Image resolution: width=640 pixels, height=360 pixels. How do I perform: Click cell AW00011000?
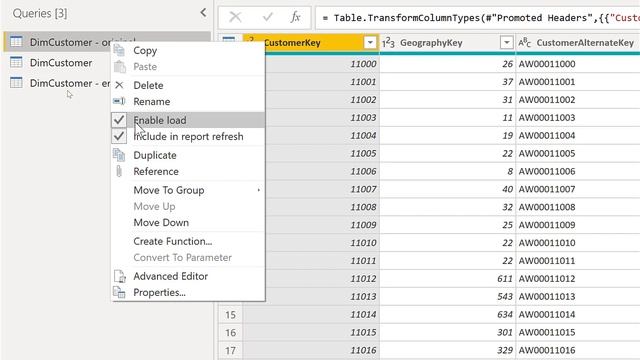pos(547,64)
